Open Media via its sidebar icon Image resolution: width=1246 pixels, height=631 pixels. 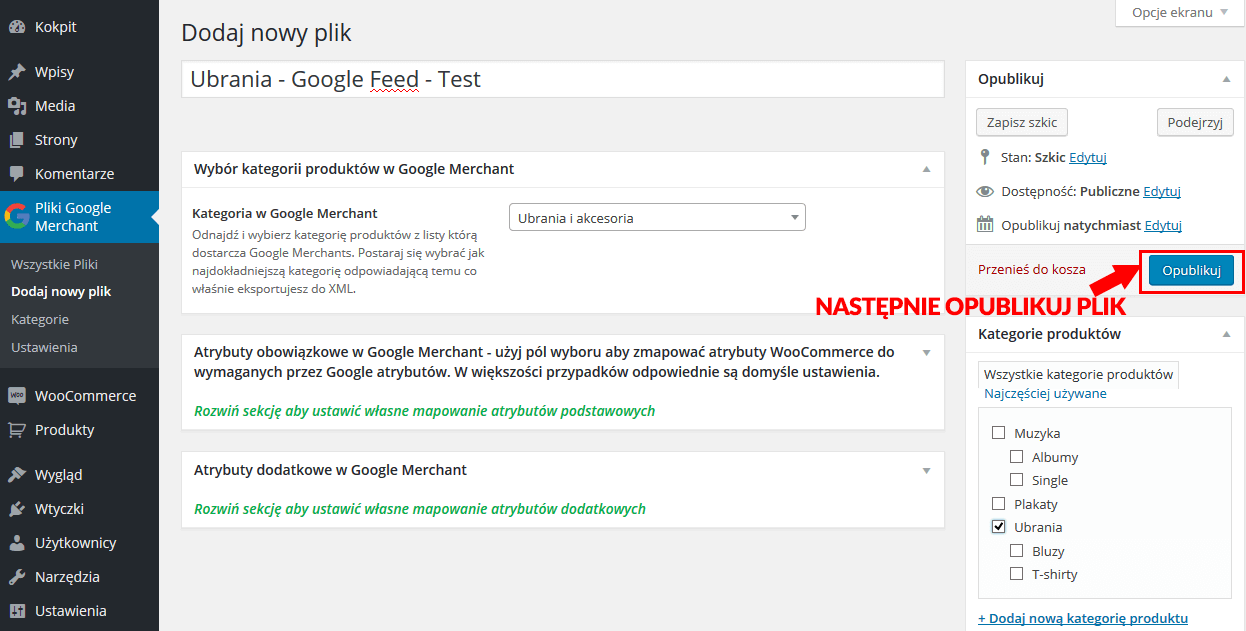pos(16,106)
